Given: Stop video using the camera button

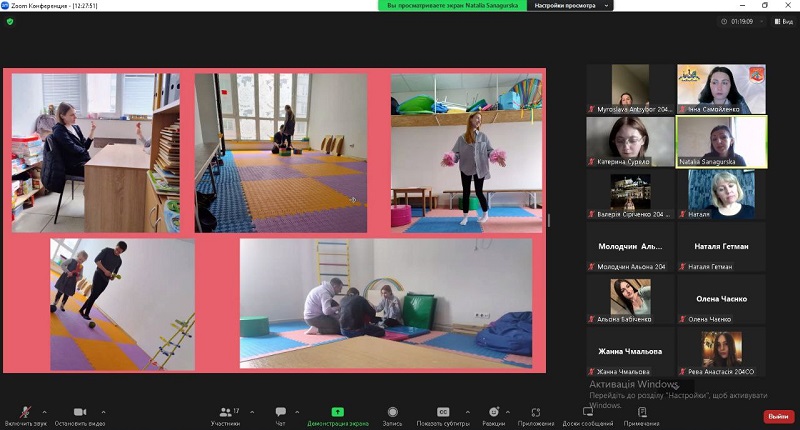Looking at the screenshot, I should coord(80,413).
